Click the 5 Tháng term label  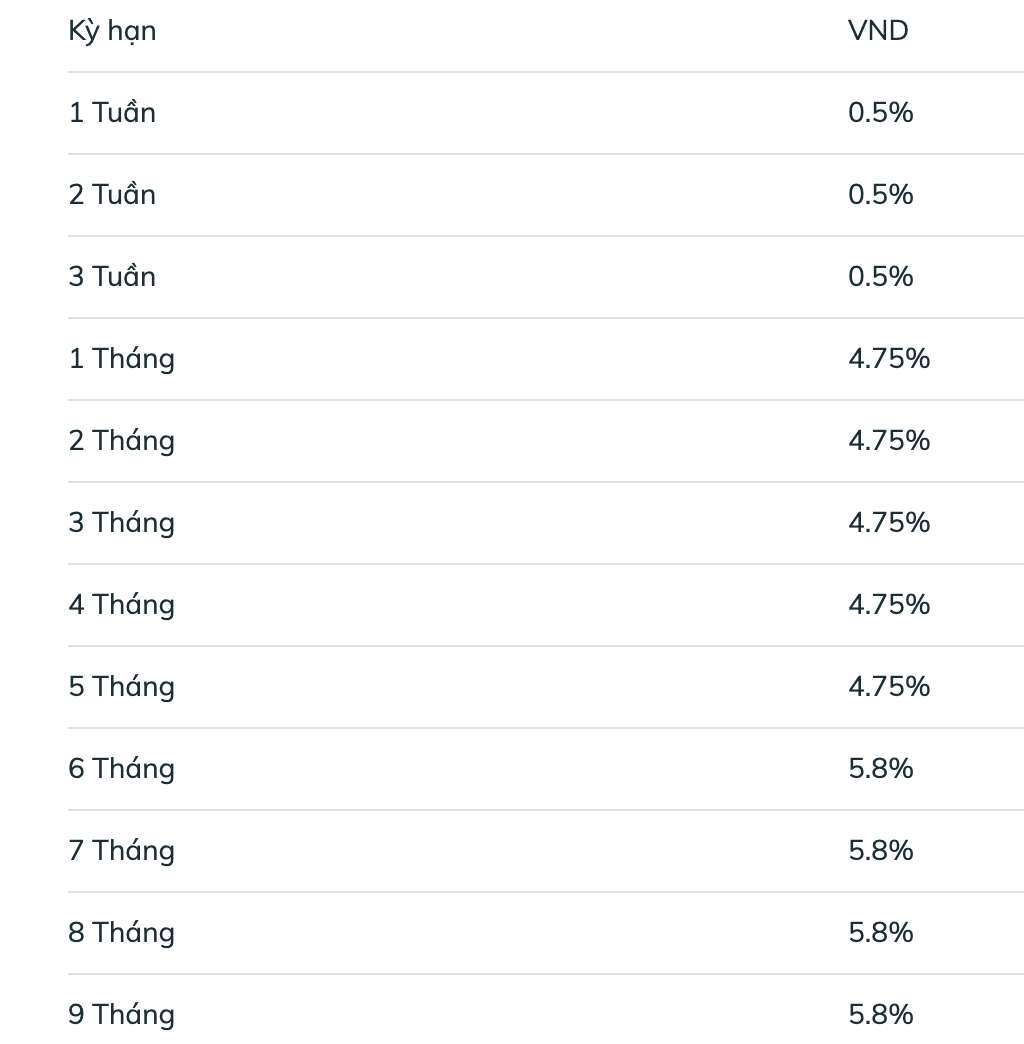tap(121, 687)
